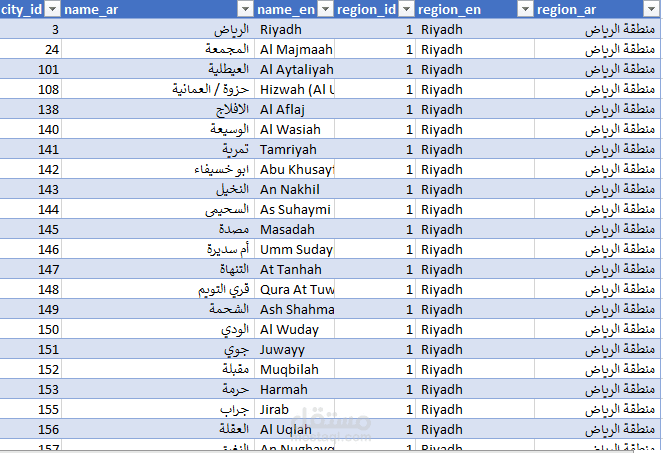The width and height of the screenshot is (663, 453).
Task: Select the Arabic name cell 'العيطلية'
Action: [x=158, y=69]
